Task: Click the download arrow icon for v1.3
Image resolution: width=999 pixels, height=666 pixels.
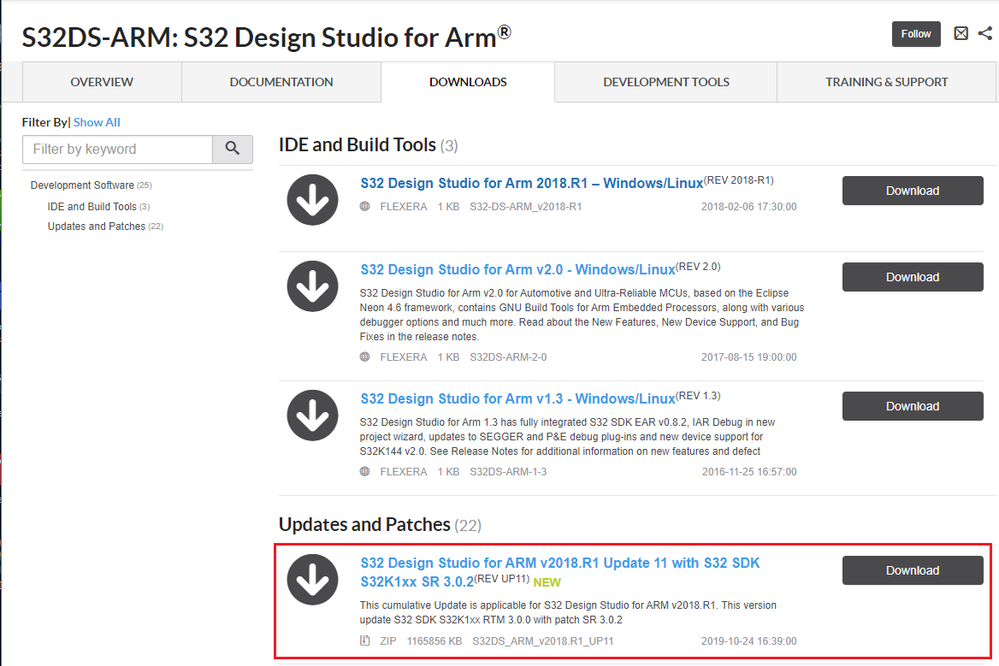Action: (312, 416)
